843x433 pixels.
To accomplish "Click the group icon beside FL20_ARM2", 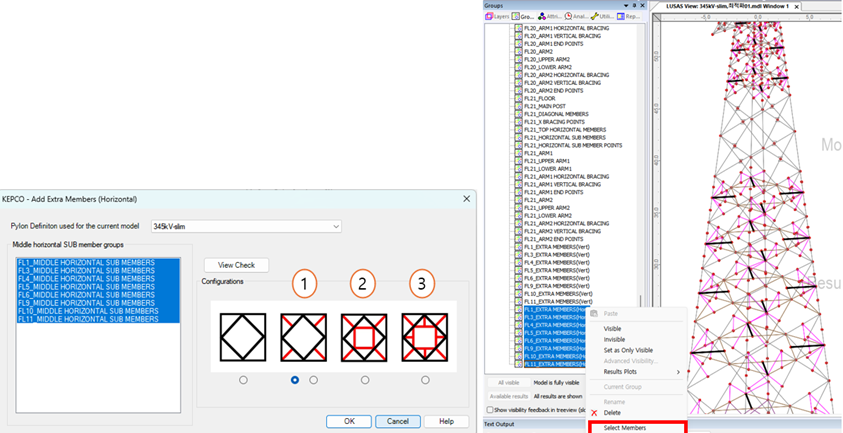I will [519, 51].
